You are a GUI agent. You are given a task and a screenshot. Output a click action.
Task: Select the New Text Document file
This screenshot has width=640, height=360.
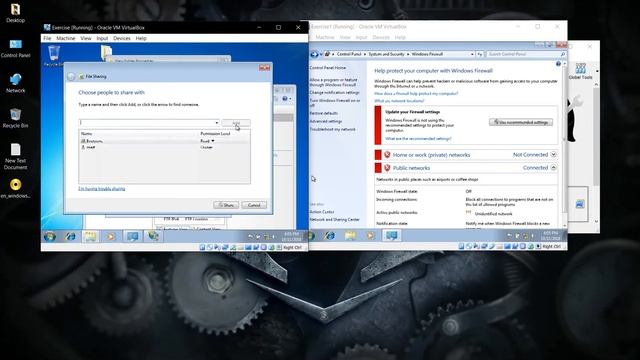(x=16, y=156)
